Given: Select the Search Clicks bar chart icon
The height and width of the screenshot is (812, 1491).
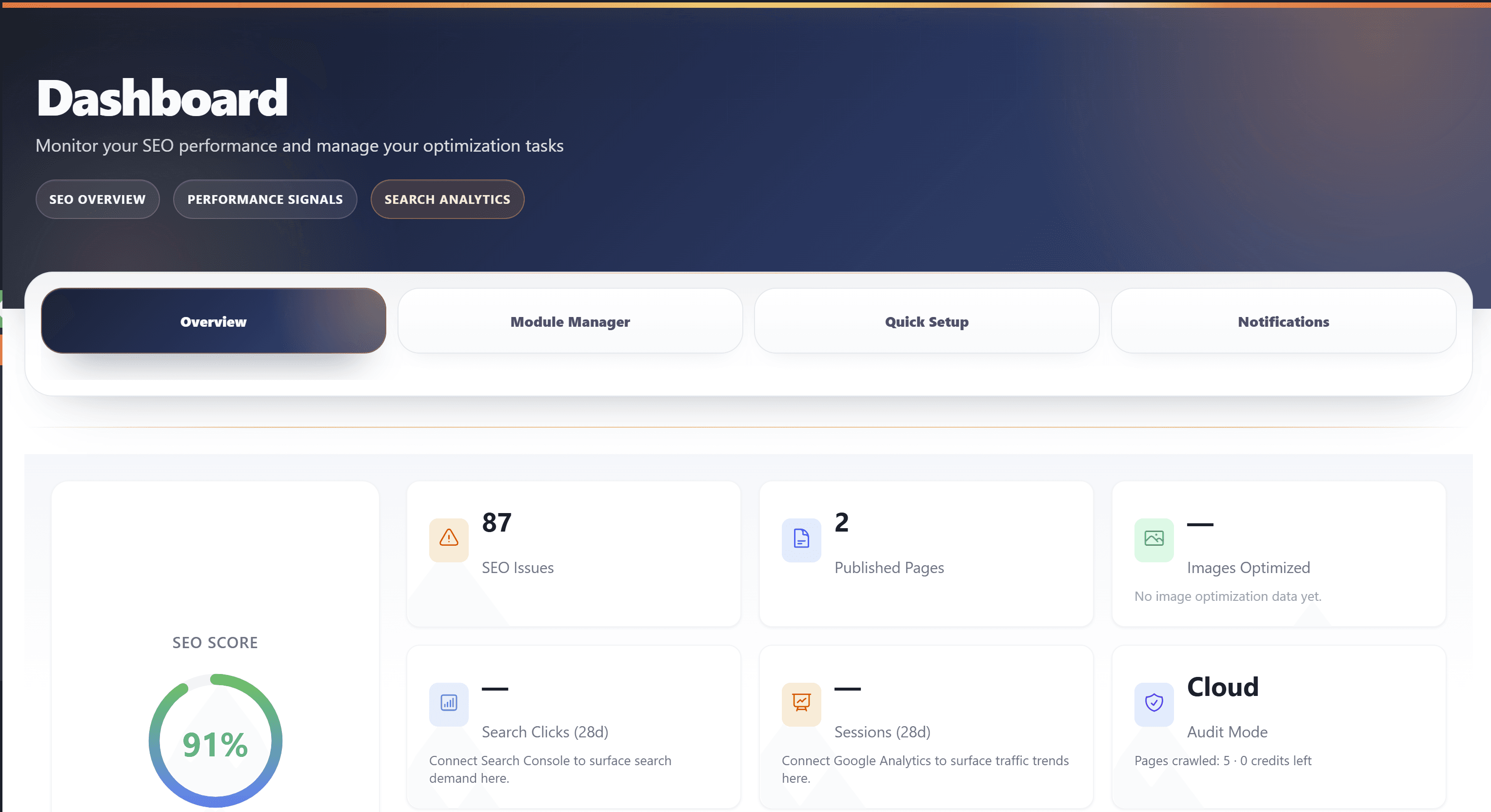Looking at the screenshot, I should click(x=448, y=704).
